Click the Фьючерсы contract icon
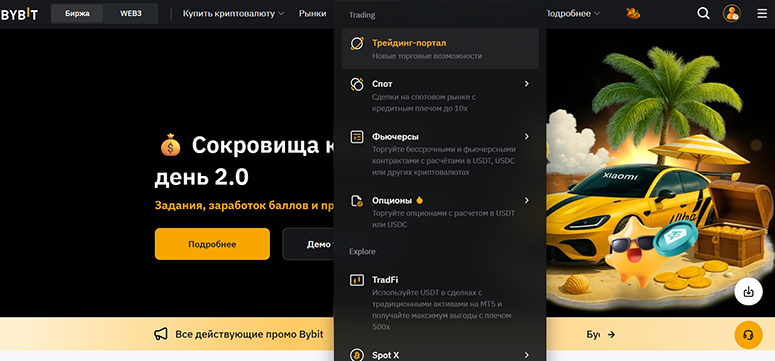Viewport: 775px width, 361px height. click(x=357, y=137)
